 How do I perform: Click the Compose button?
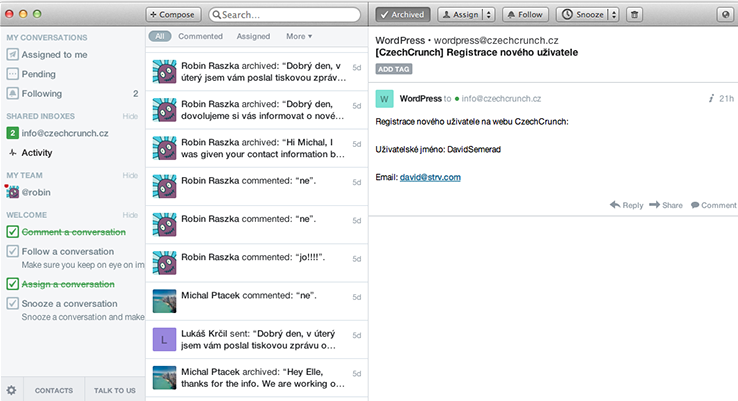173,15
